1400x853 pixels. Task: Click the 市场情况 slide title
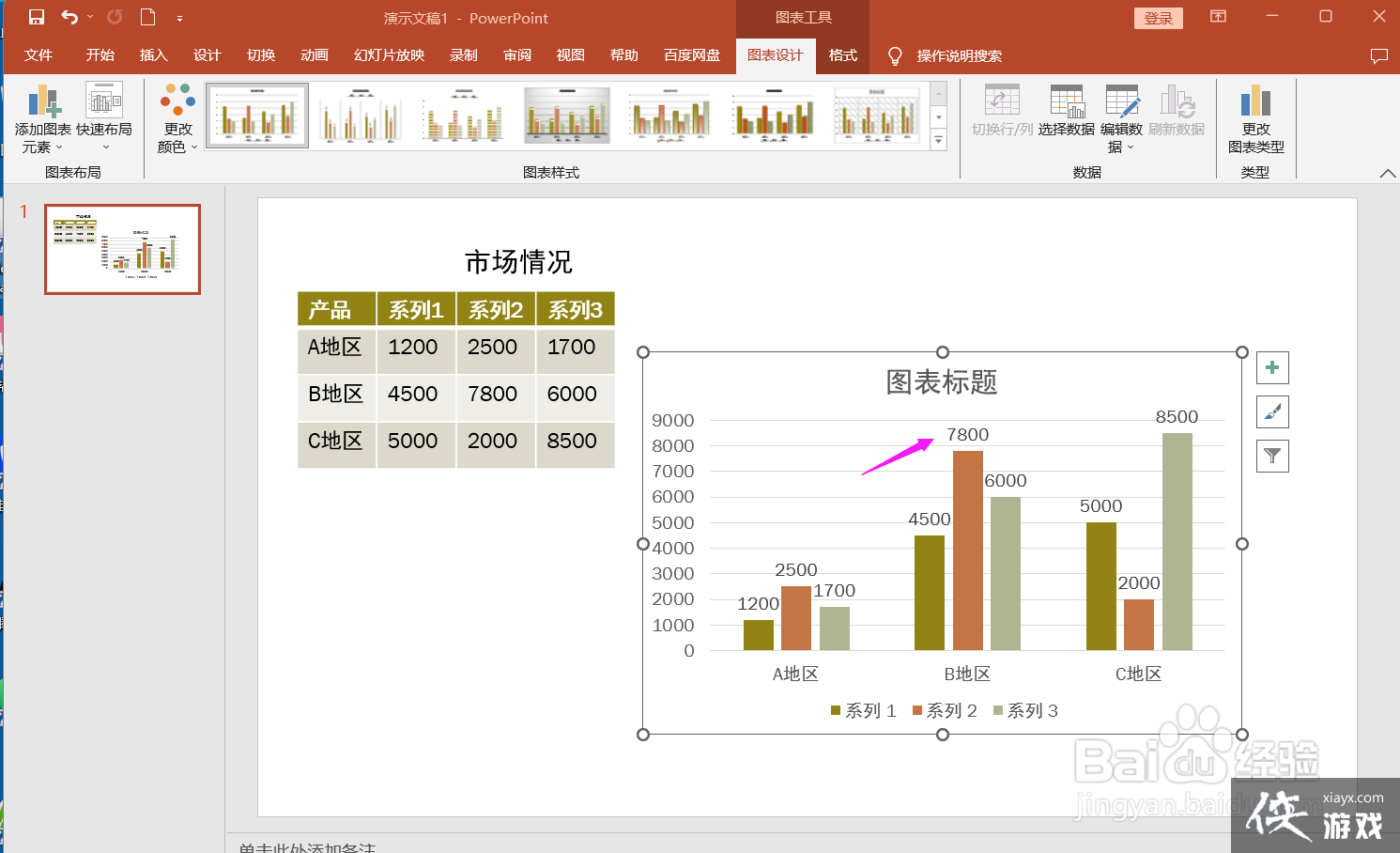tap(518, 262)
